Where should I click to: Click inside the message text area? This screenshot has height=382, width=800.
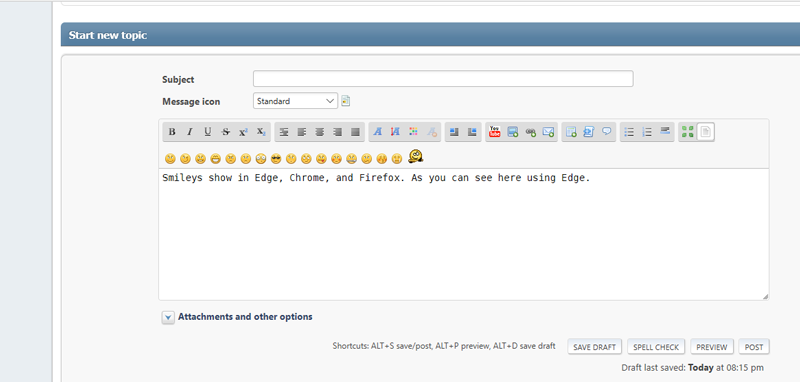pos(464,235)
